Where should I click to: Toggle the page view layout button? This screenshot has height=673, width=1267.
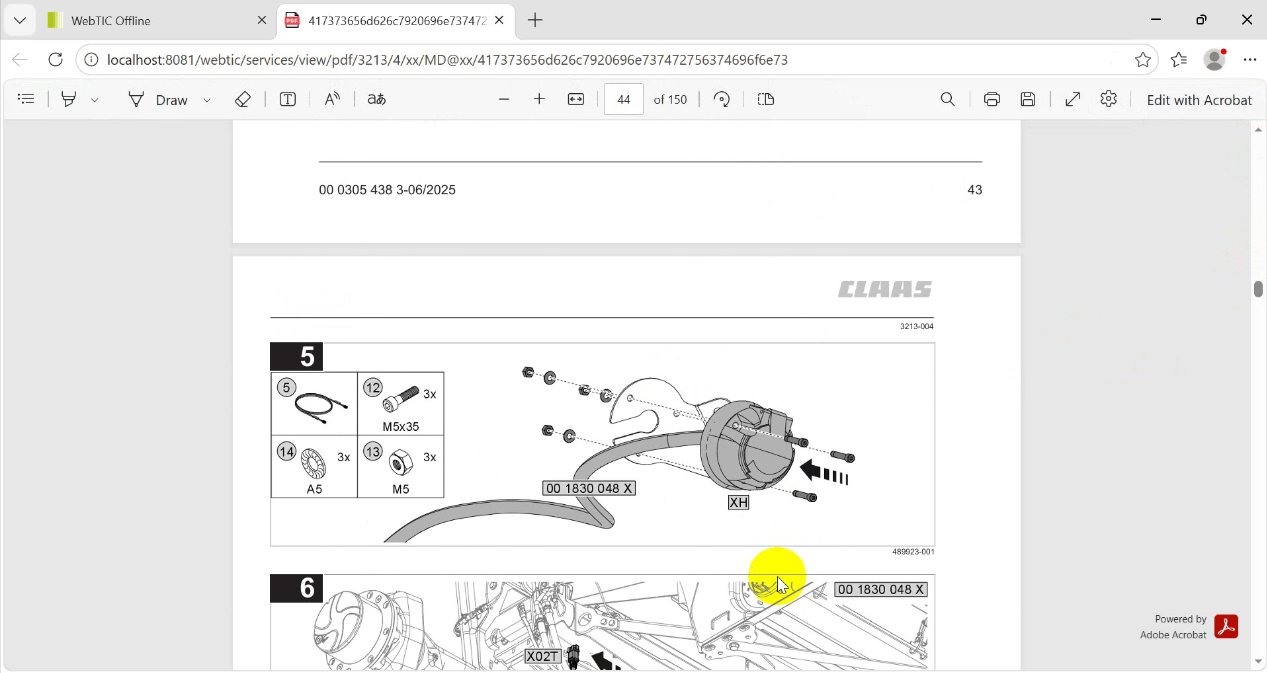click(766, 99)
